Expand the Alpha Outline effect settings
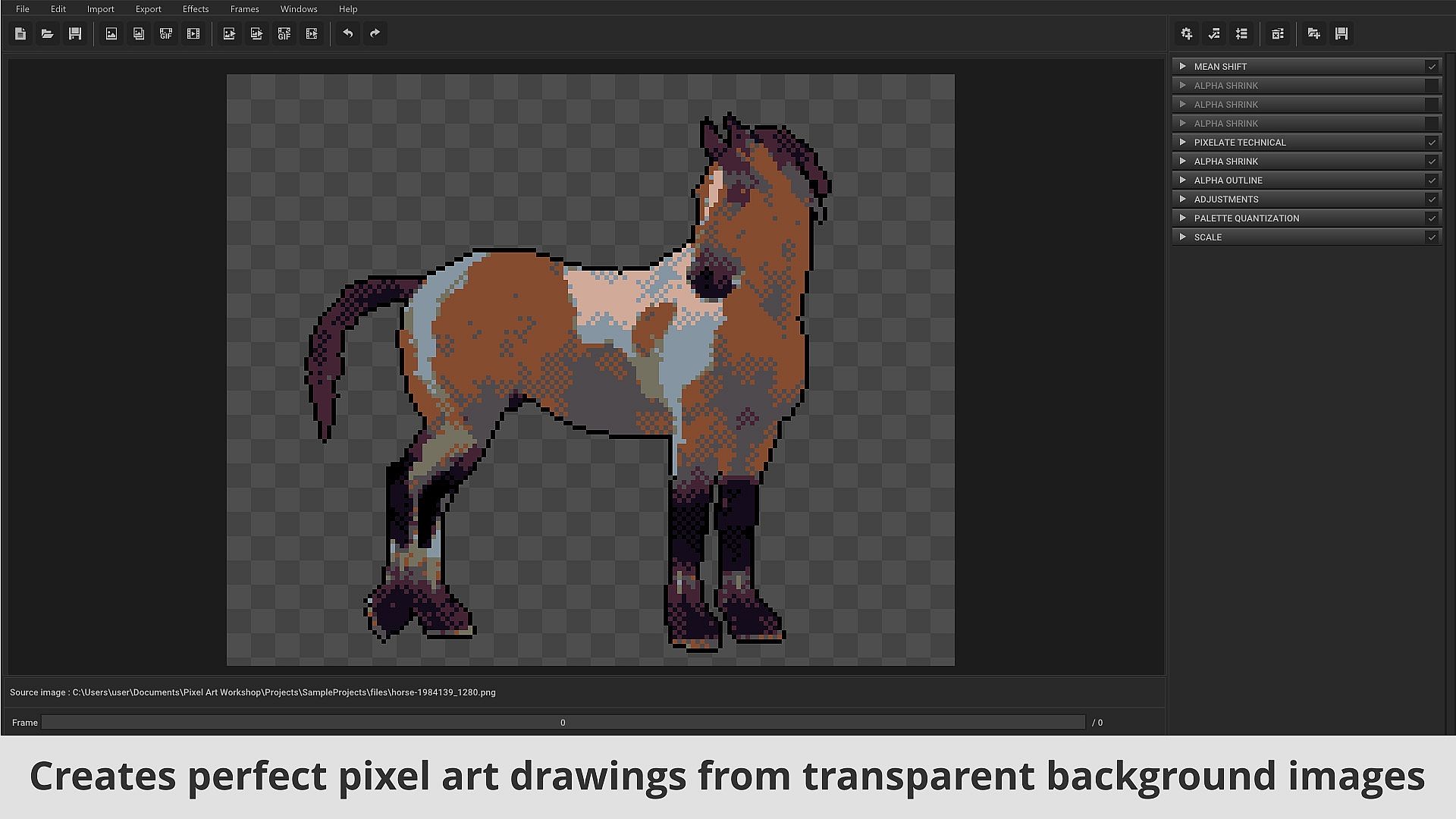Viewport: 1456px width, 819px height. pyautogui.click(x=1182, y=180)
